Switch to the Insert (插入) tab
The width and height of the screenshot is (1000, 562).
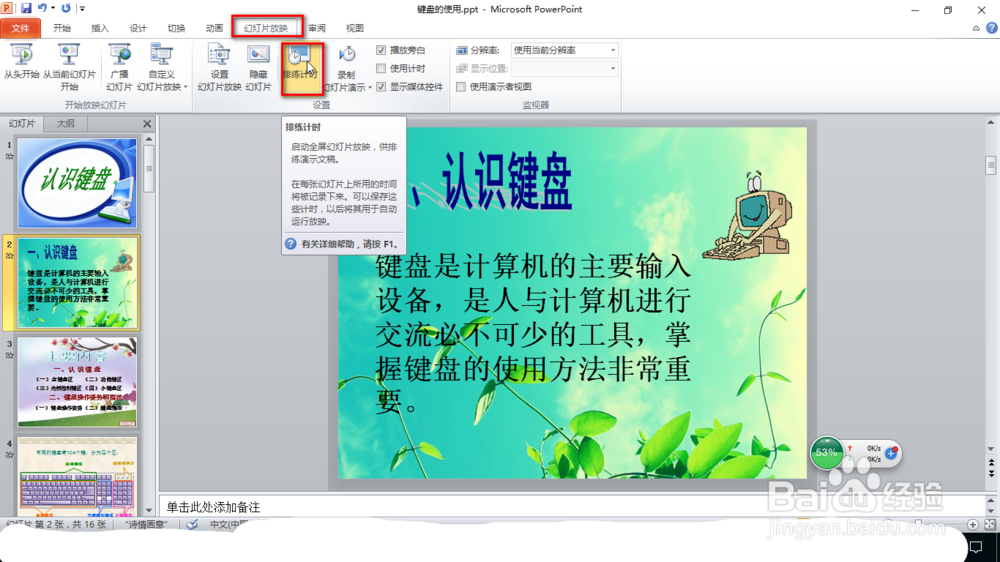(x=99, y=28)
